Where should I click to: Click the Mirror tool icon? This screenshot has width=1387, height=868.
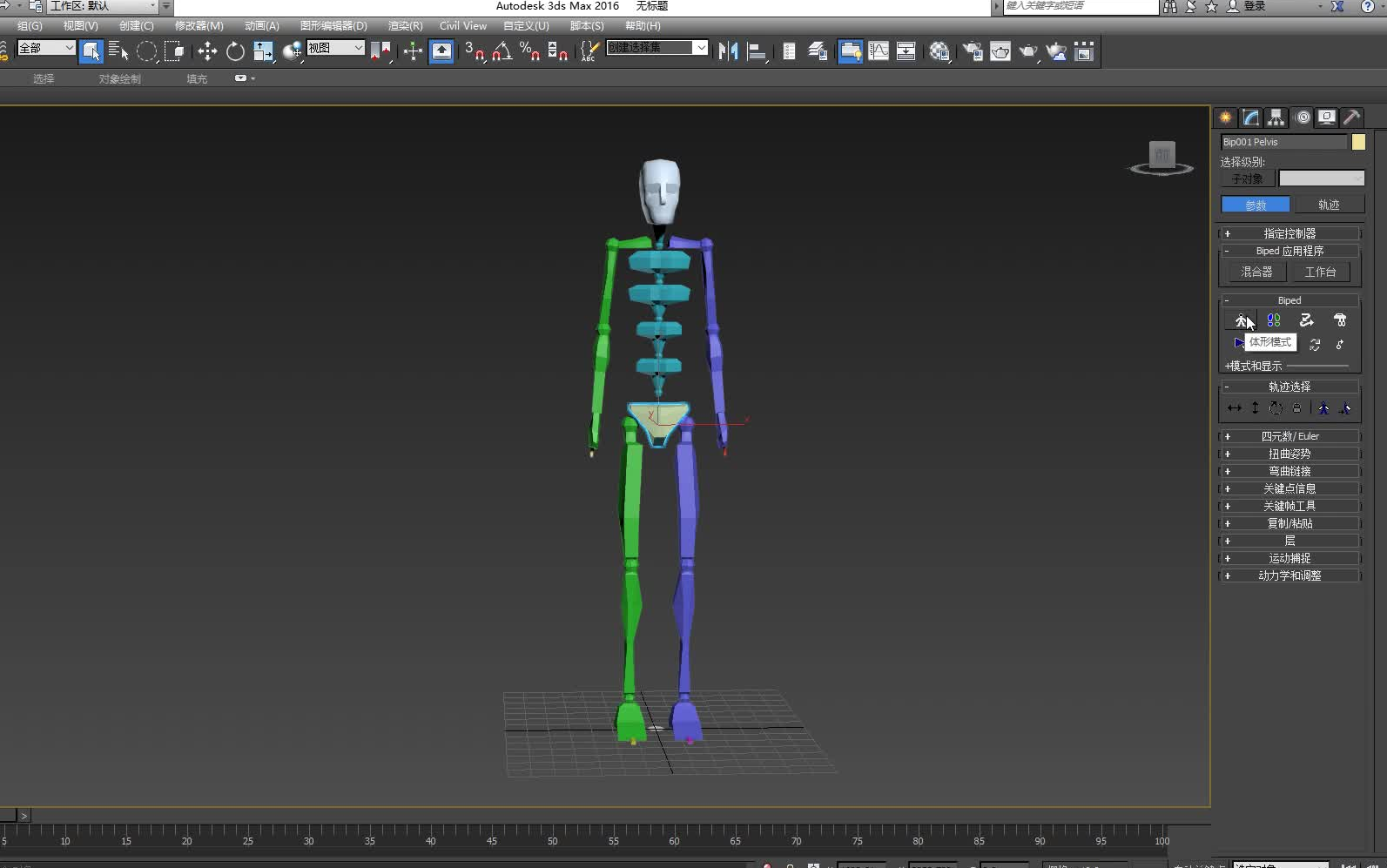pos(728,51)
